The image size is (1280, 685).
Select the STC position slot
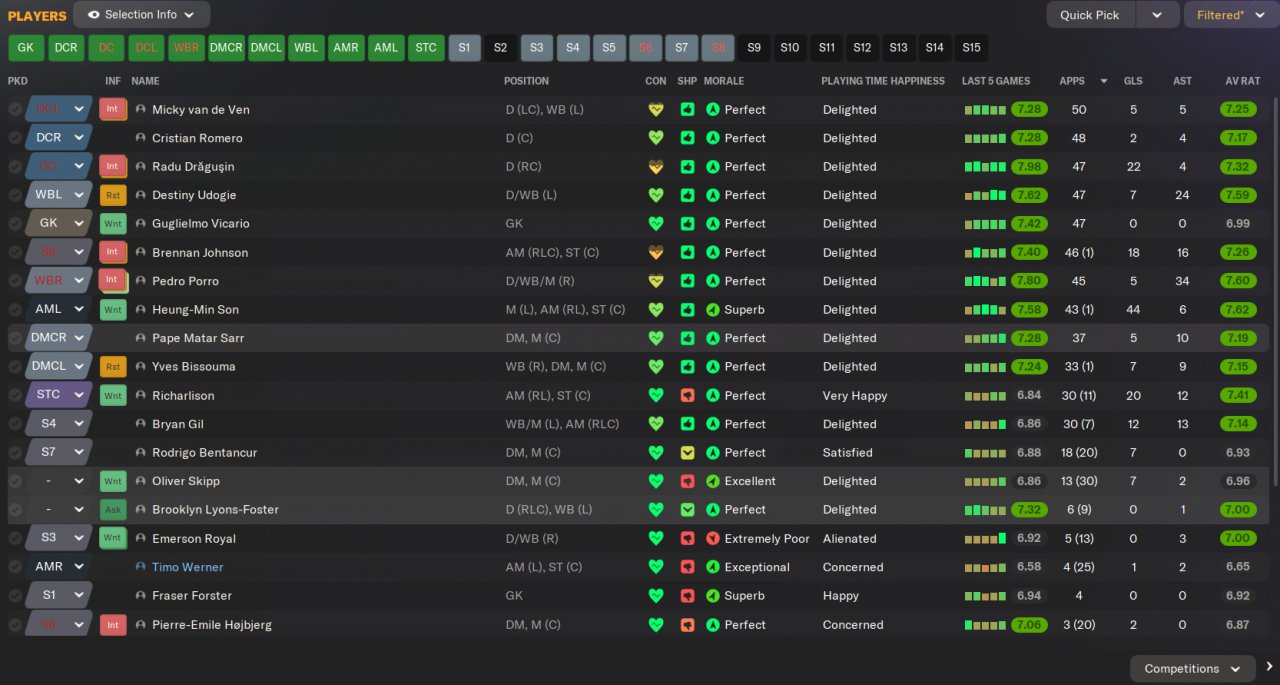coord(426,47)
